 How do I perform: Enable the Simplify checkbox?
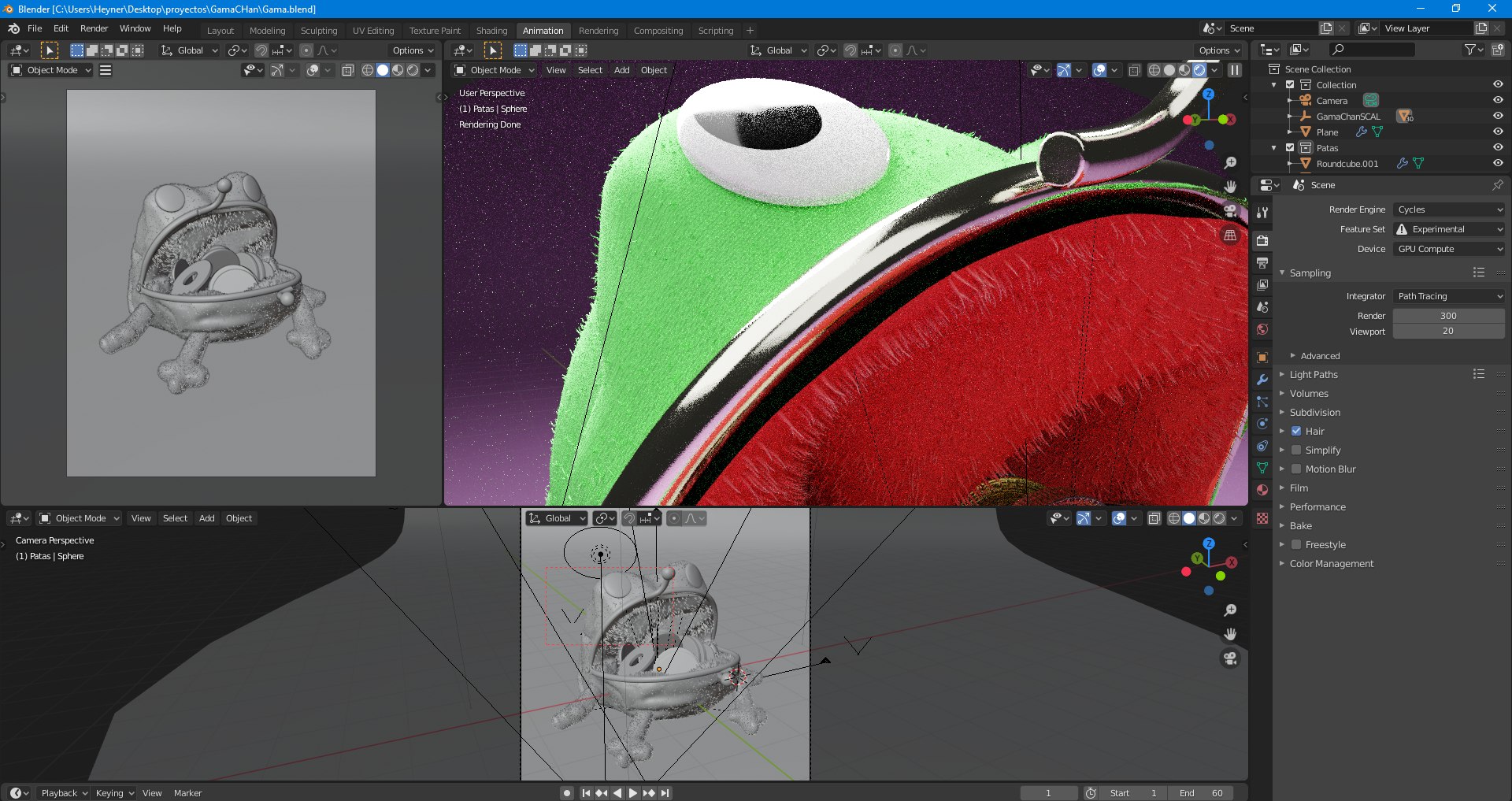(1296, 451)
